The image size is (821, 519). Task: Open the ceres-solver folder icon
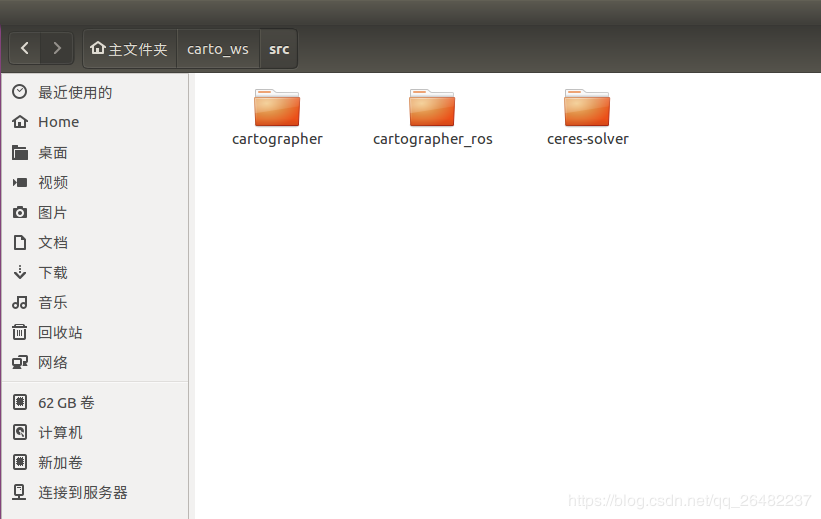point(587,108)
